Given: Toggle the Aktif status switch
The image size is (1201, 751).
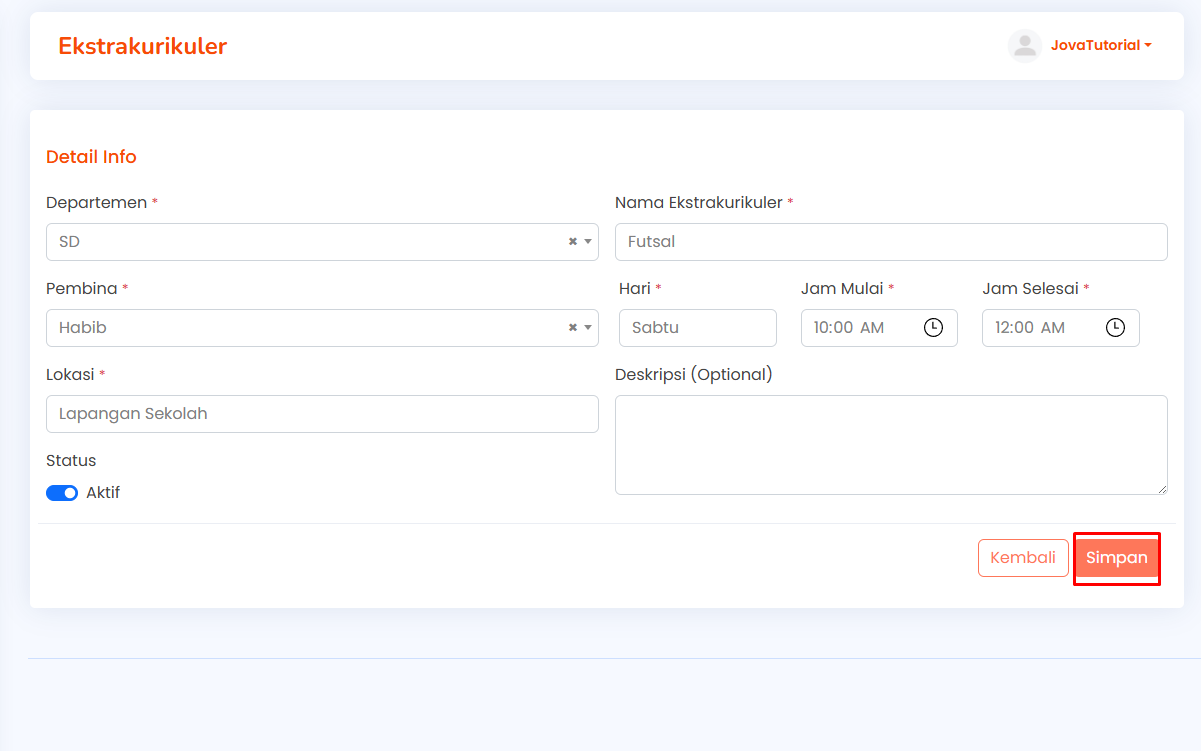Looking at the screenshot, I should (x=62, y=493).
